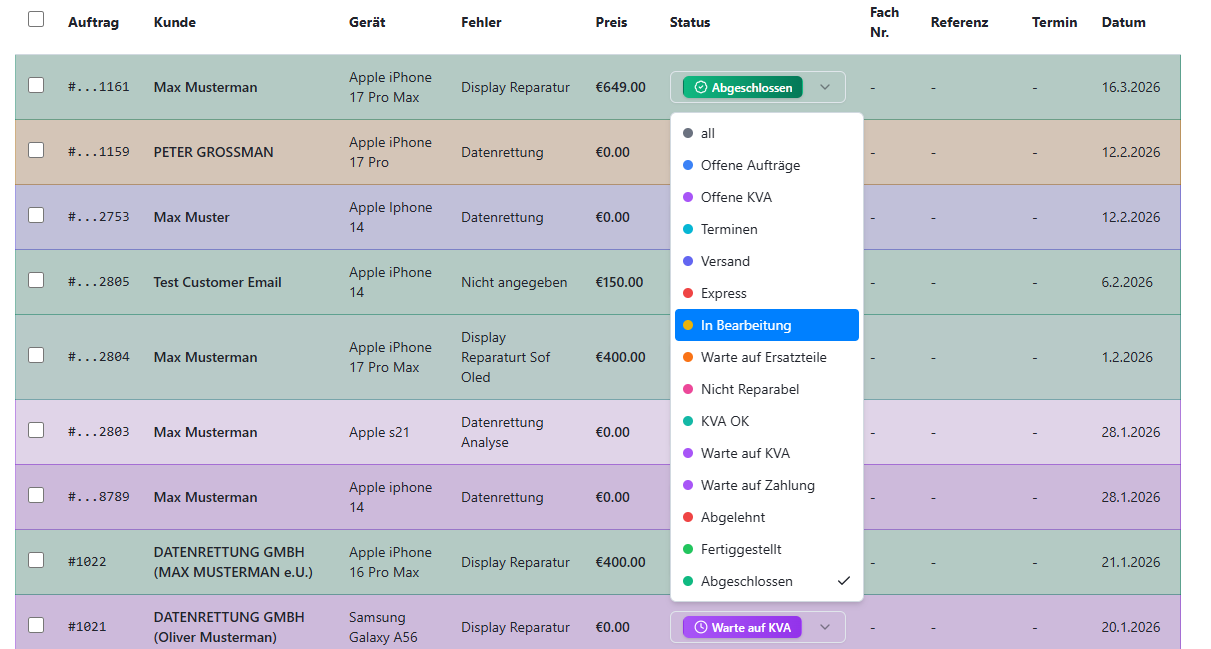1211x649 pixels.
Task: Mark the checkbox for order #...2804
Action: coord(36,355)
